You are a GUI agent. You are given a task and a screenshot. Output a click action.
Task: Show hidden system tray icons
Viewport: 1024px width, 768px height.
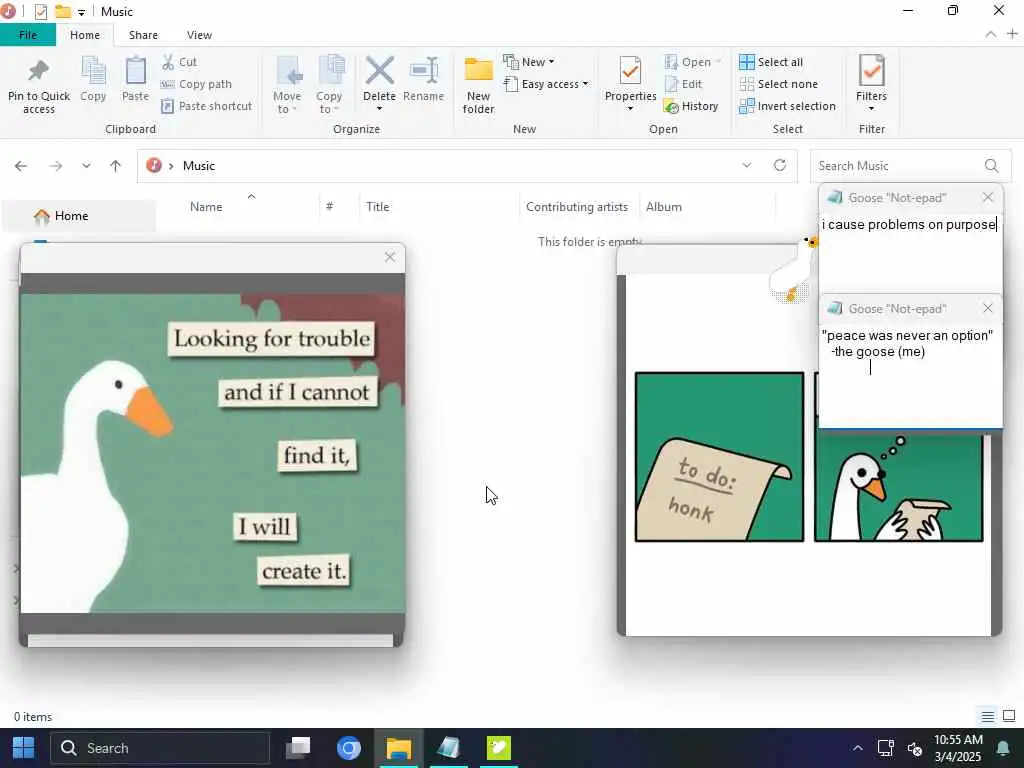[857, 748]
